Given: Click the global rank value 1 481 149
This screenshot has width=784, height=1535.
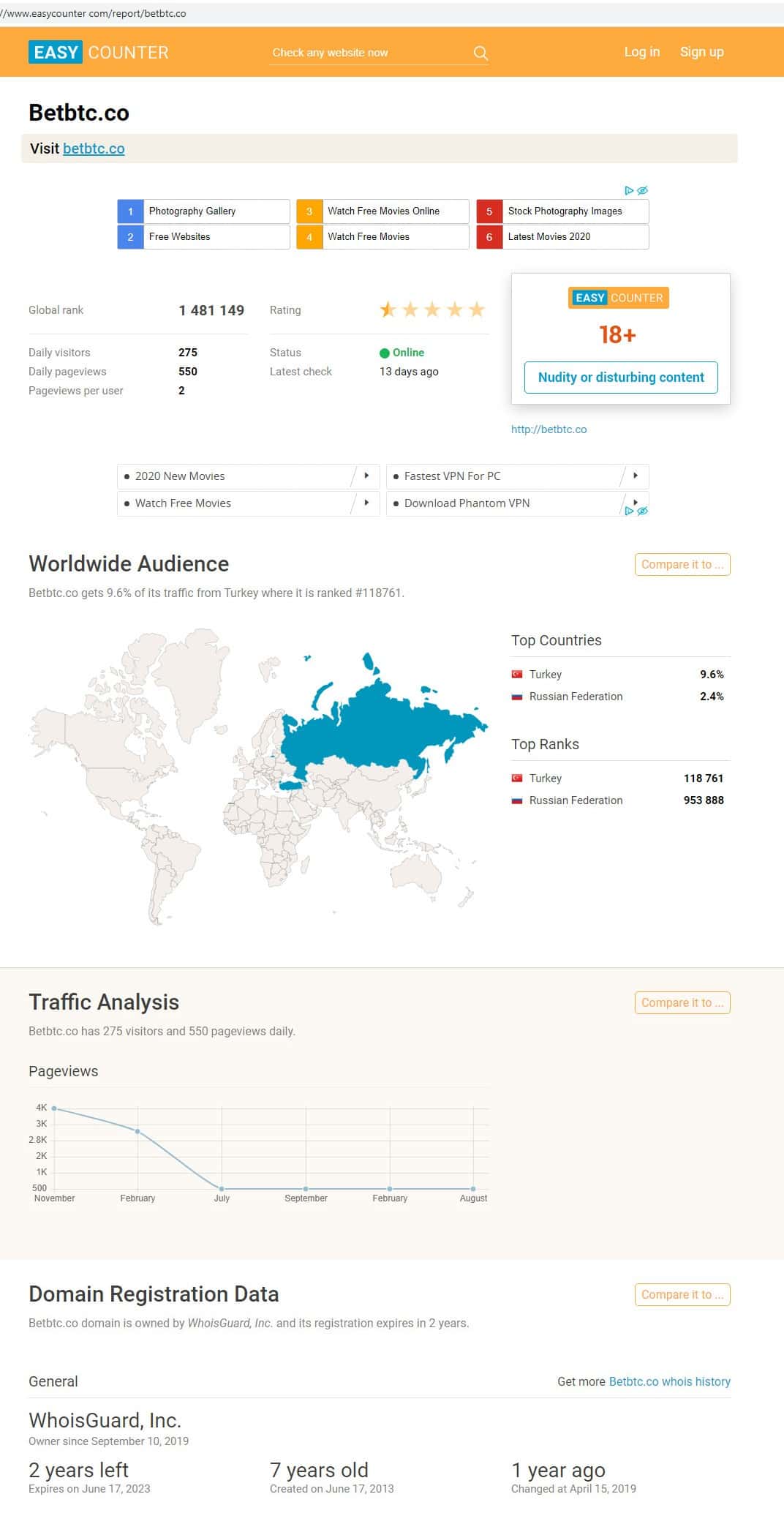Looking at the screenshot, I should coord(211,310).
